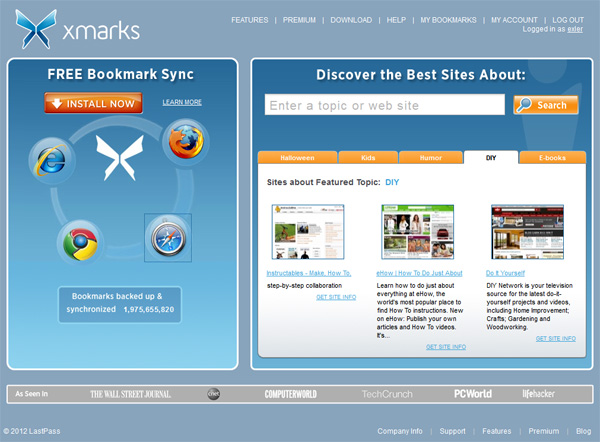
Task: Click the Internet Explorer browser icon
Action: click(52, 159)
